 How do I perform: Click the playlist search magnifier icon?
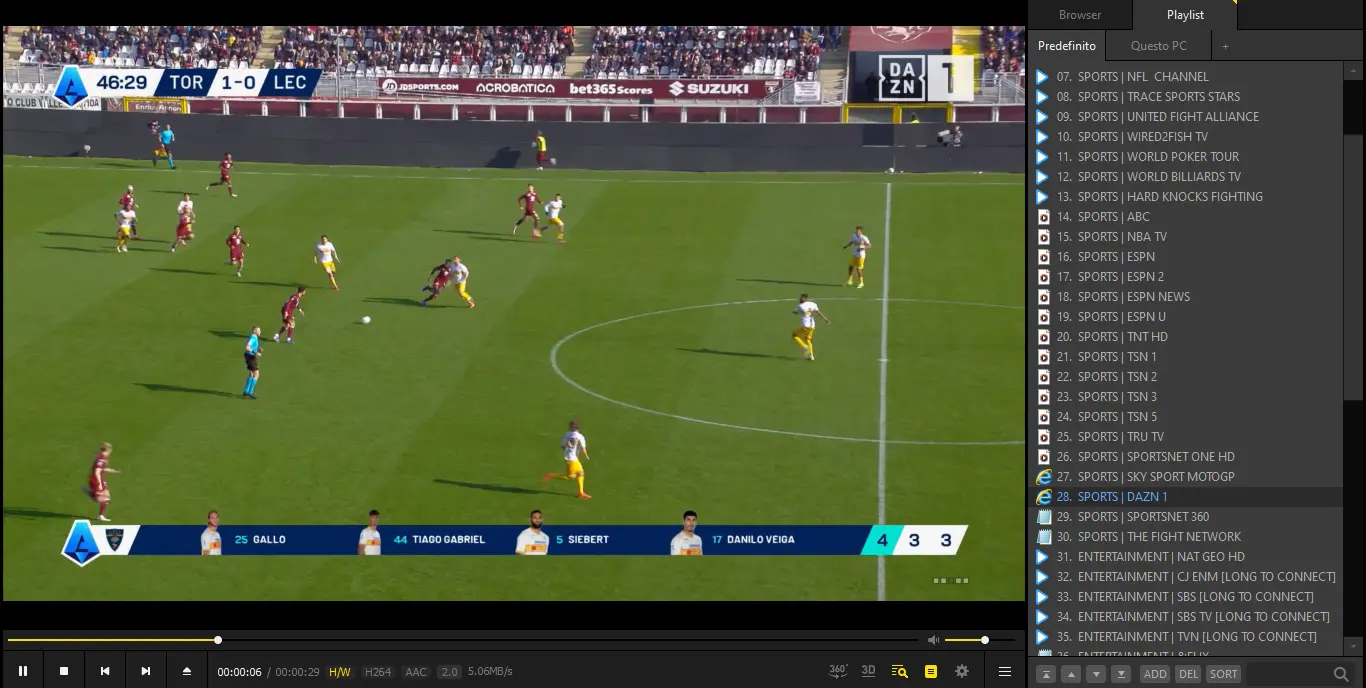[x=1341, y=674]
